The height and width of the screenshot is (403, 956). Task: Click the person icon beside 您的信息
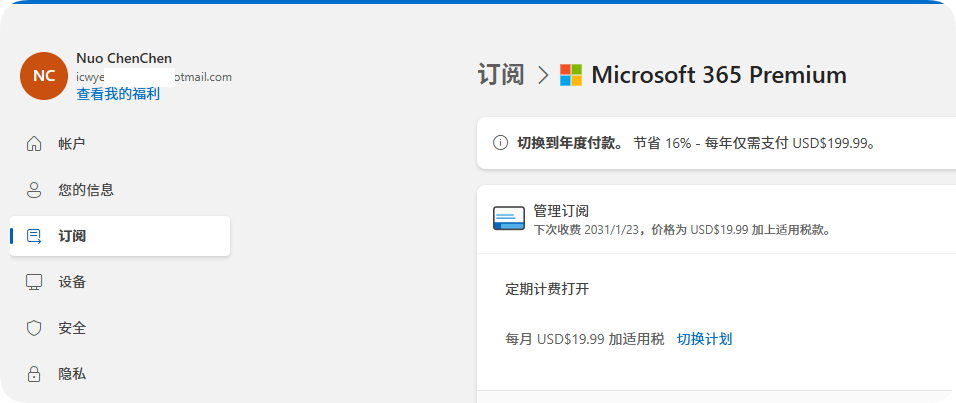click(x=34, y=190)
